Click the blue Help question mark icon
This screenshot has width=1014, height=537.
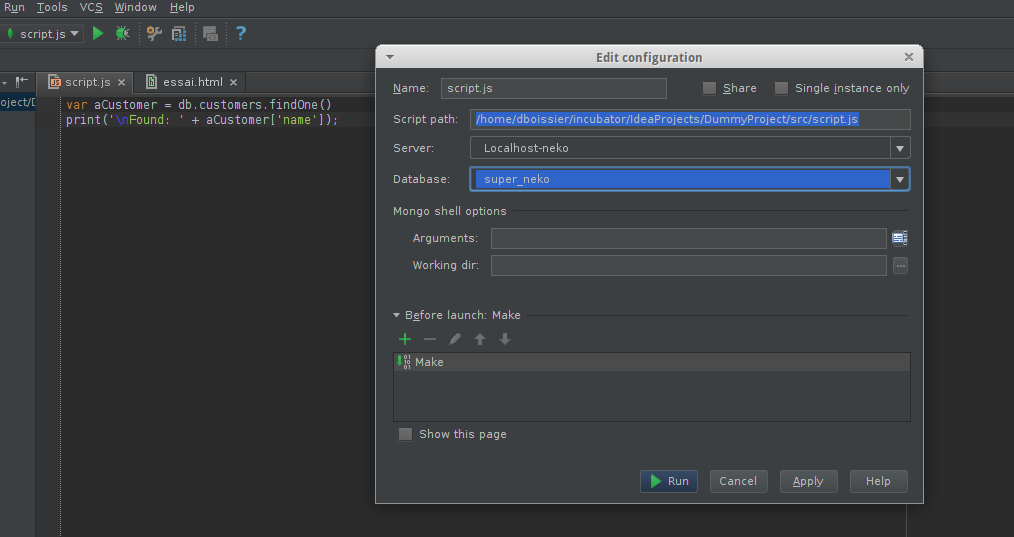point(240,33)
